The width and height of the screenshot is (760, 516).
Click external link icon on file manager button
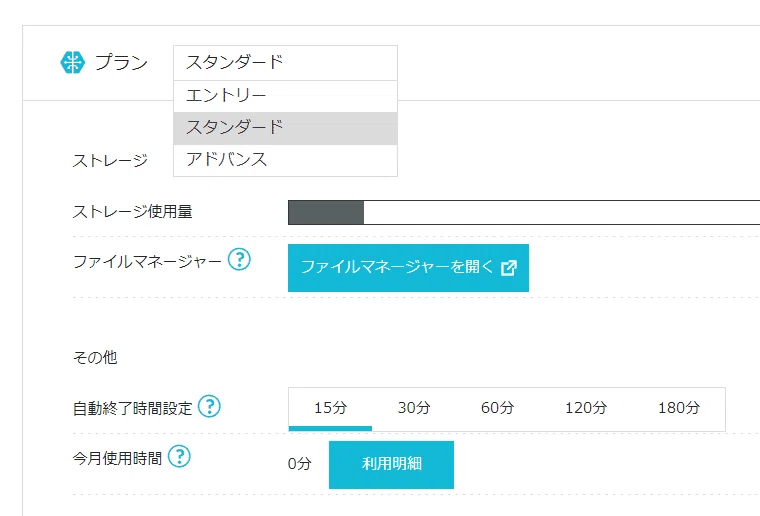coord(508,268)
